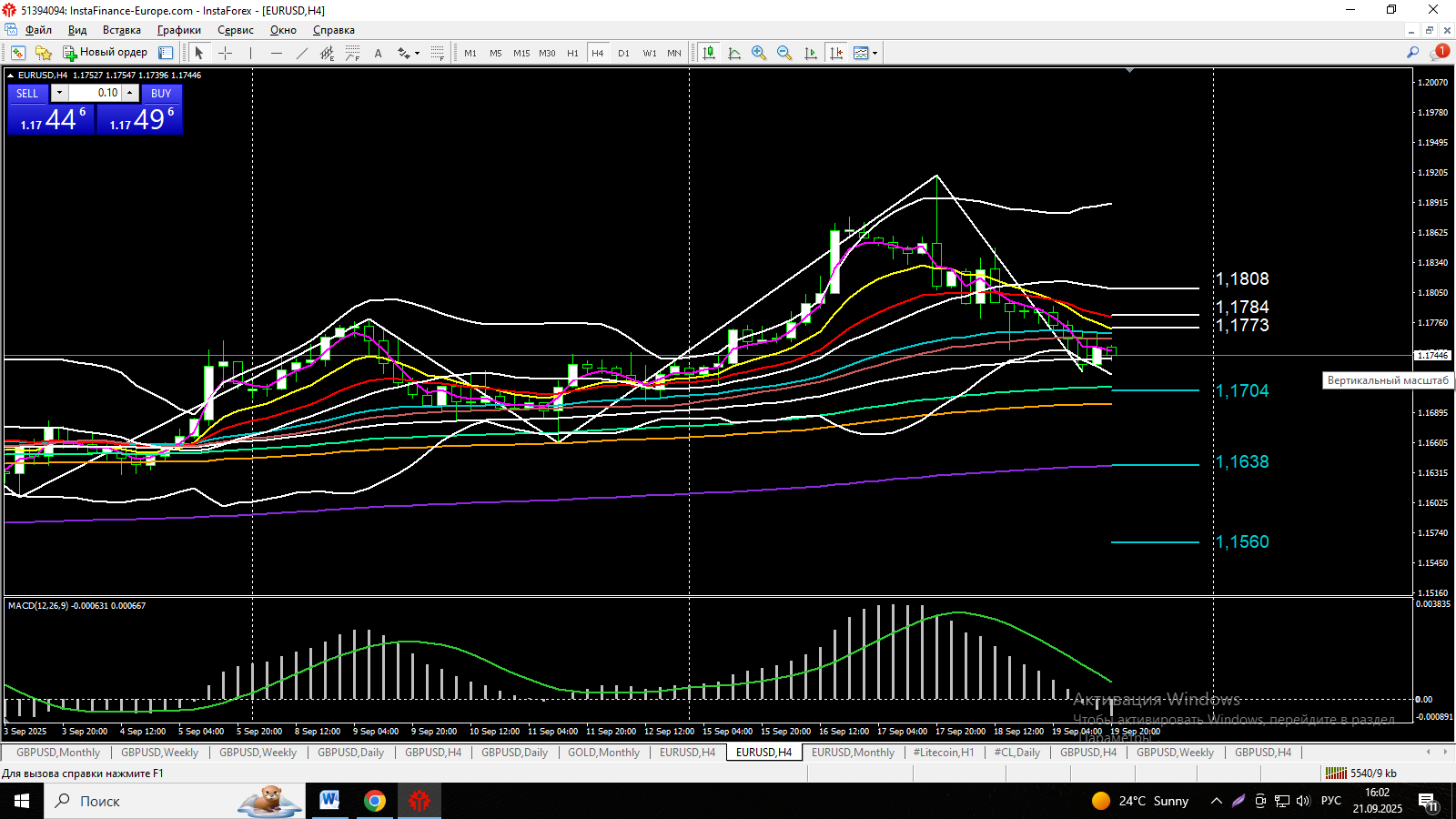This screenshot has height=819, width=1456.
Task: Switch to line chart mode icon
Action: pyautogui.click(x=734, y=53)
